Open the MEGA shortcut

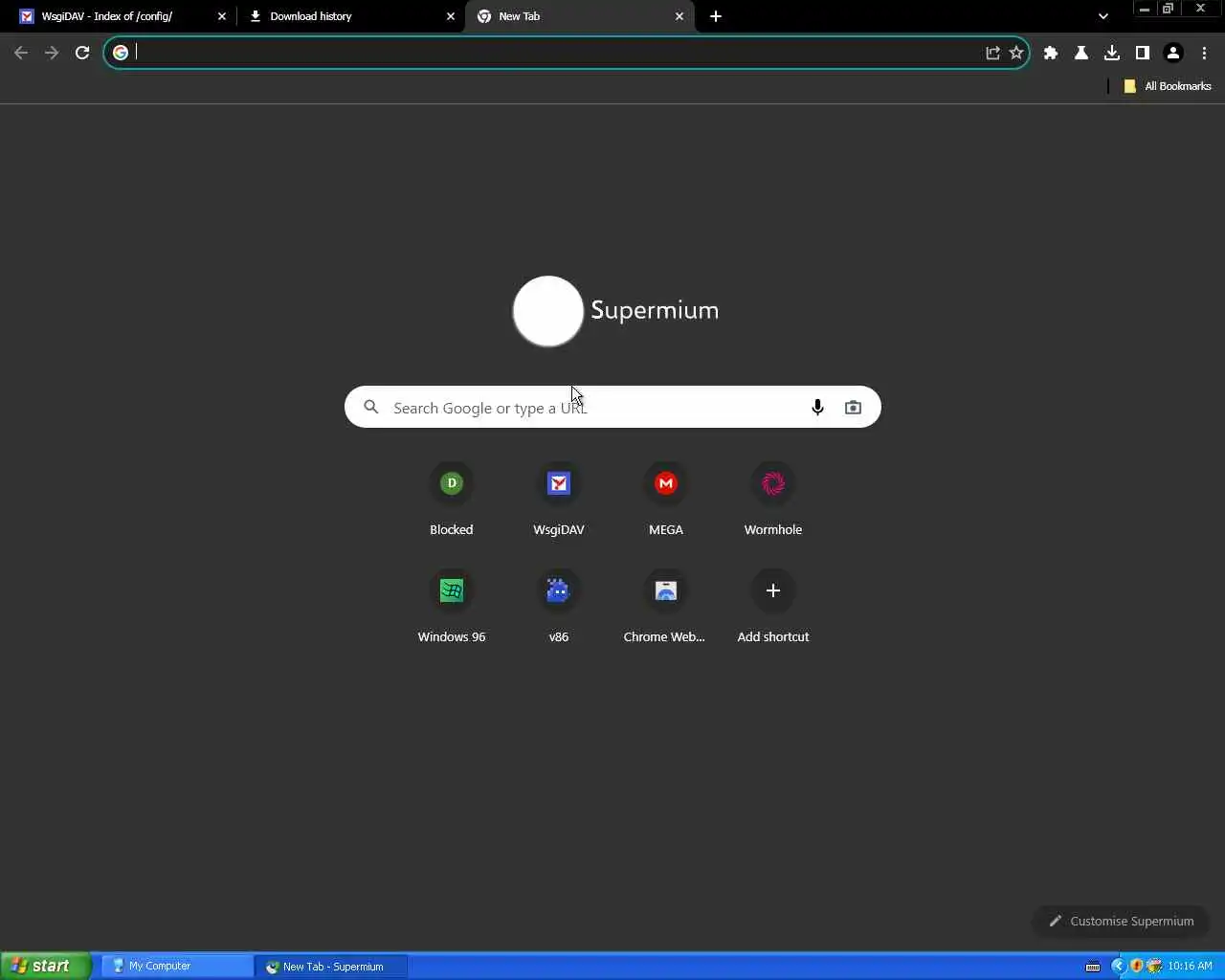coord(666,500)
